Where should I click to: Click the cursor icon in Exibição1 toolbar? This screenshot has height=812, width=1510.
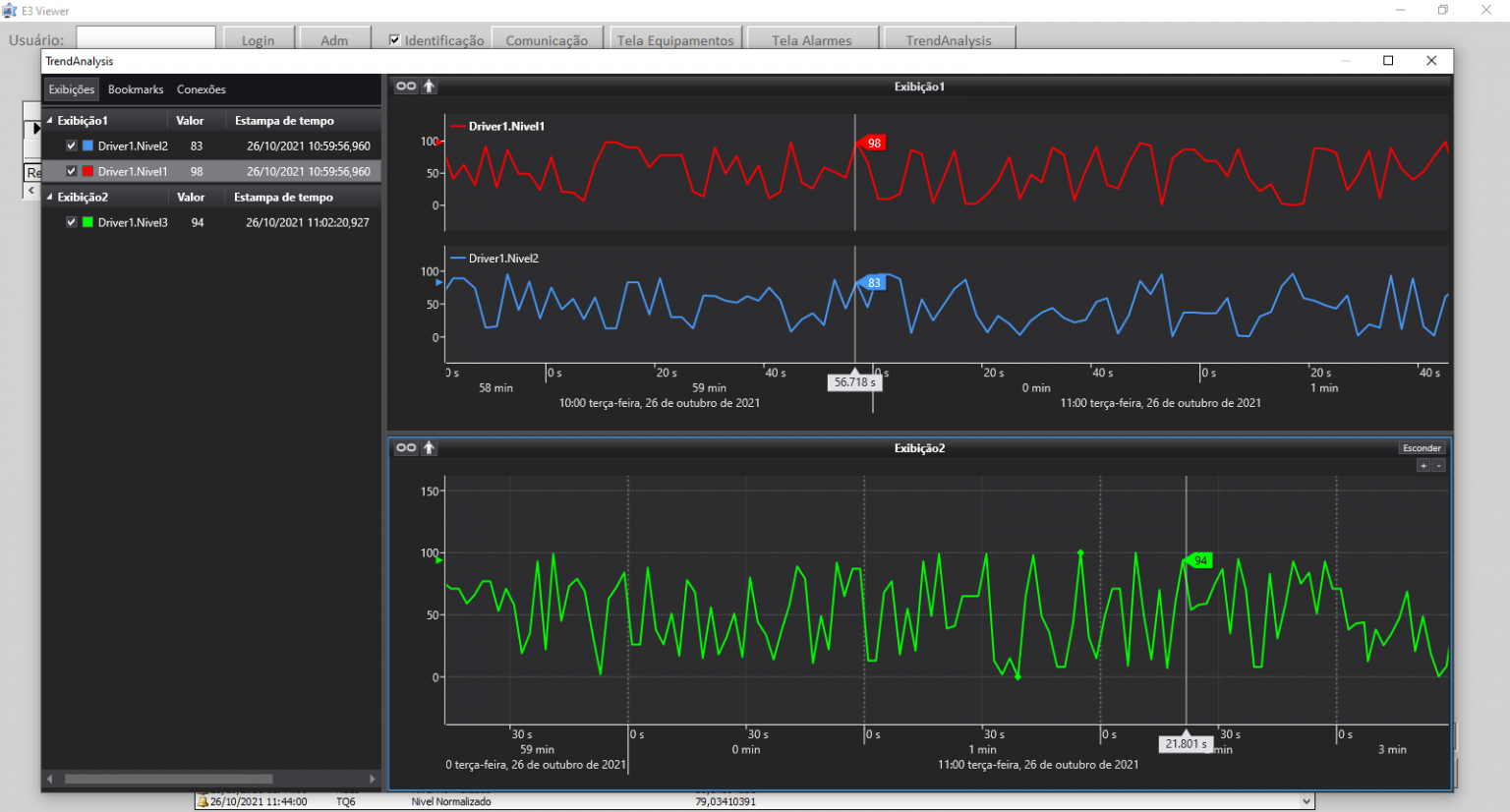coord(429,86)
